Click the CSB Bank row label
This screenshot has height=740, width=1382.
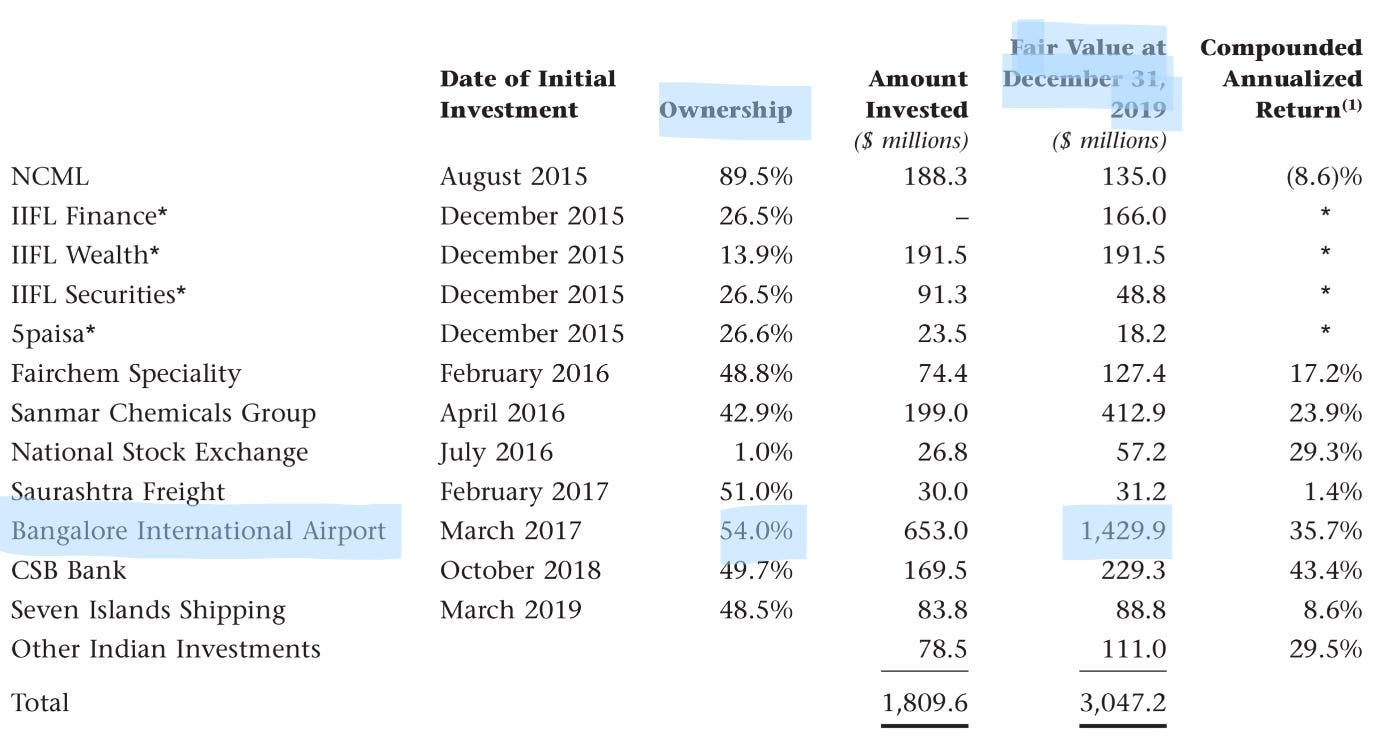click(69, 570)
